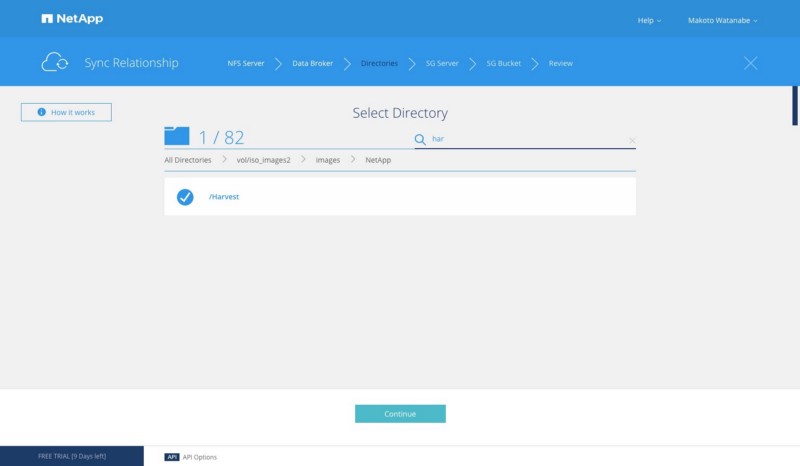This screenshot has height=466, width=800.
Task: Open the /Harvest directory link
Action: (x=224, y=197)
